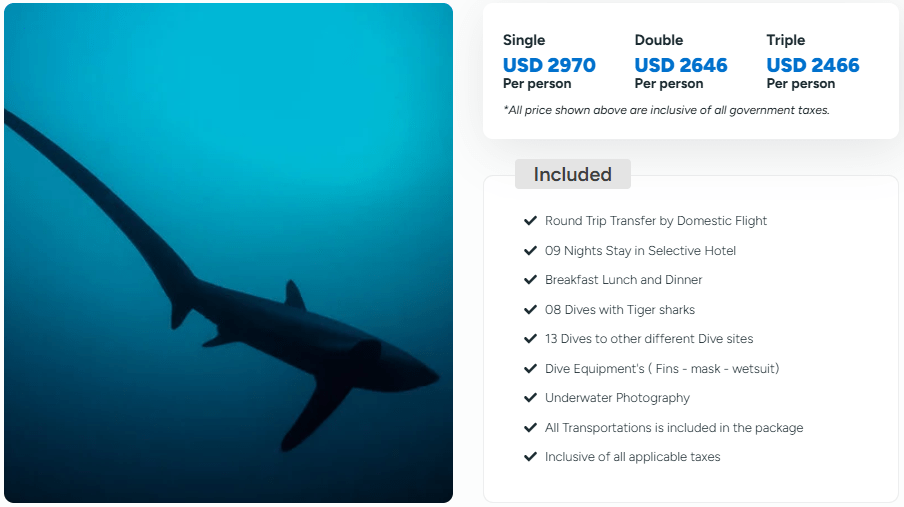
Task: Click checkmark beside 13 Dives item
Action: (530, 339)
